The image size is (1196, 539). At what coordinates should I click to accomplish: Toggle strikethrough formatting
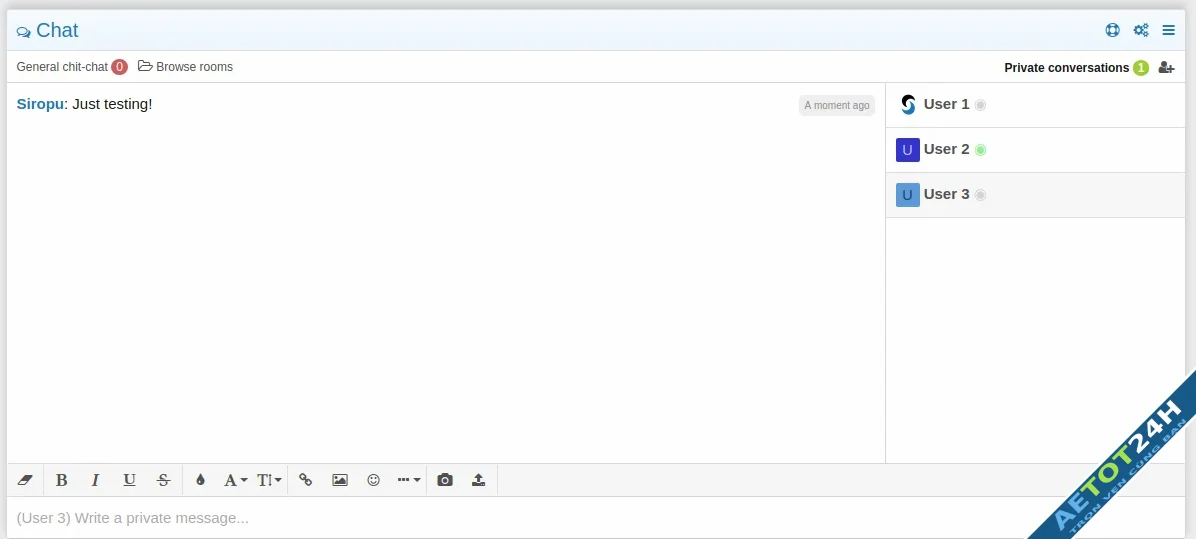tap(164, 480)
